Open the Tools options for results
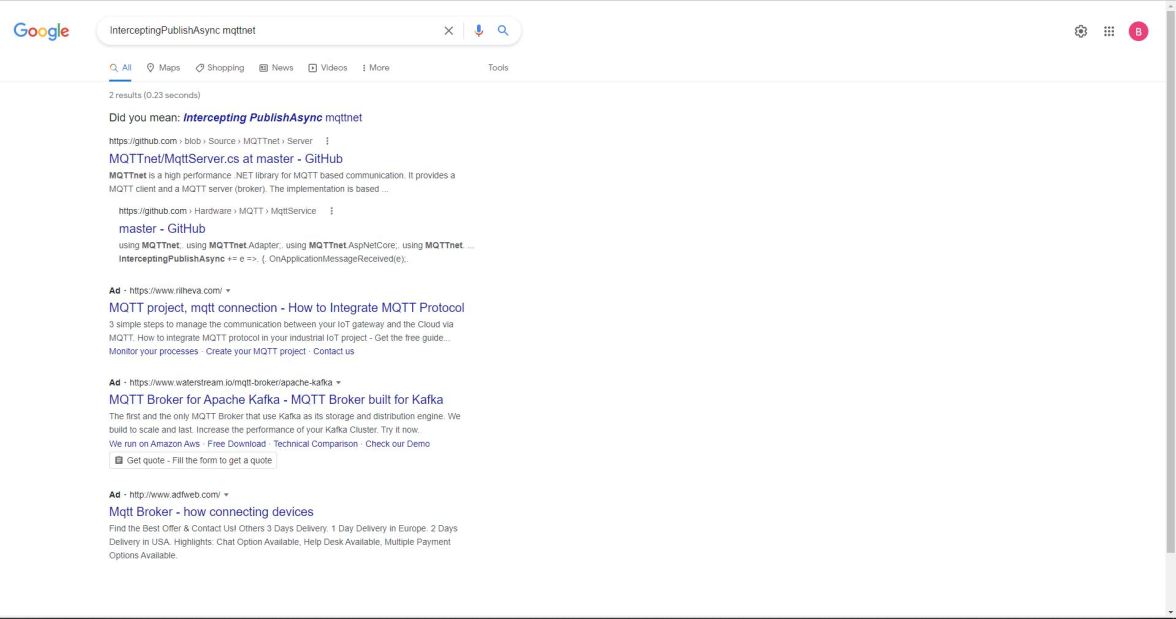1176x619 pixels. [497, 67]
